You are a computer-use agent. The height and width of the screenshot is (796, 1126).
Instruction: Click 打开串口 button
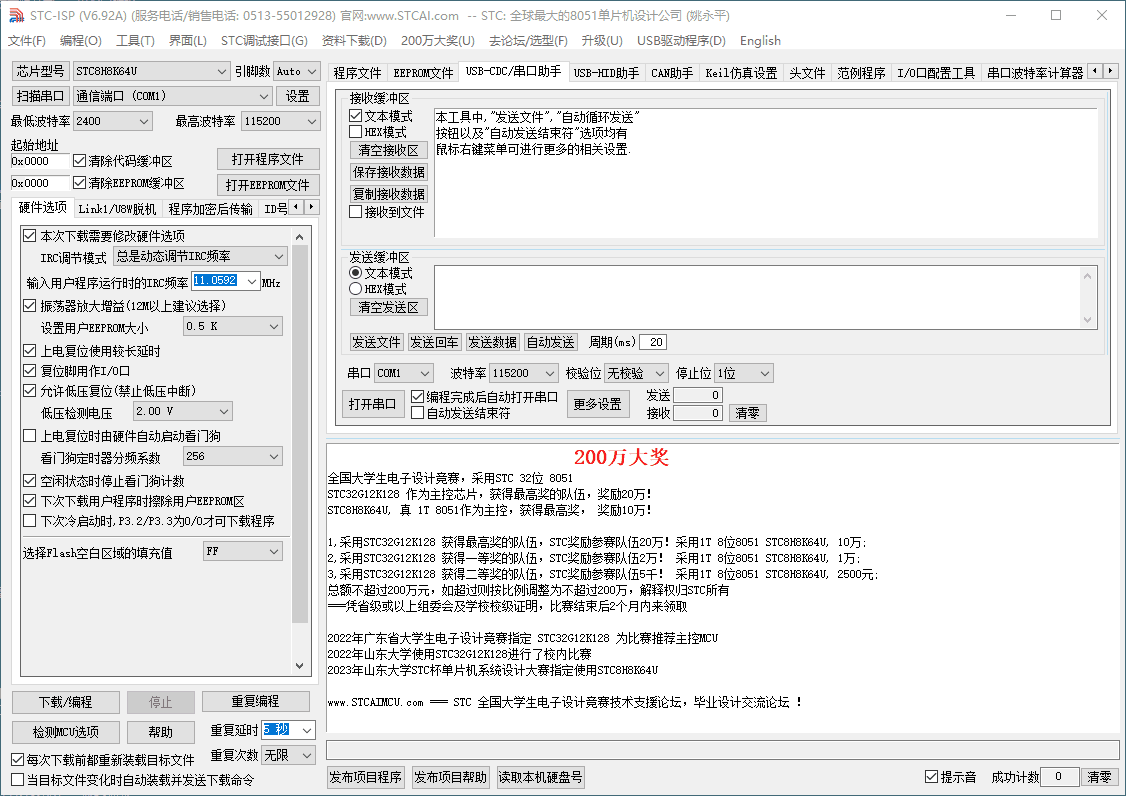[x=372, y=404]
